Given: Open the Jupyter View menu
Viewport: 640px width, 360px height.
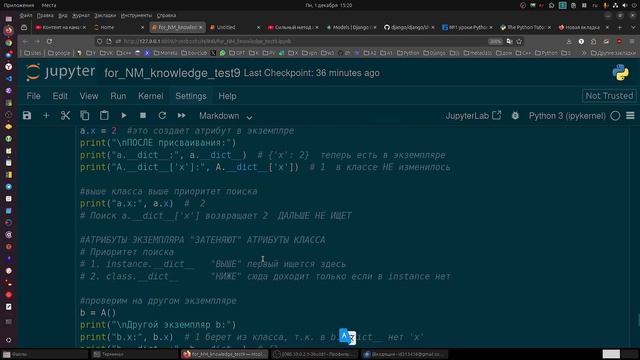Looking at the screenshot, I should [89, 96].
